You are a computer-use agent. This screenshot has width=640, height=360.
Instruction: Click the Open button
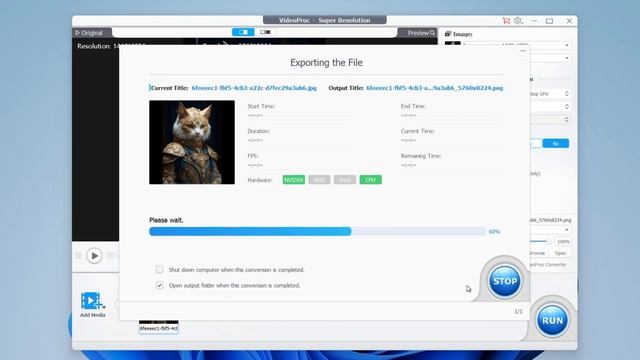point(560,253)
